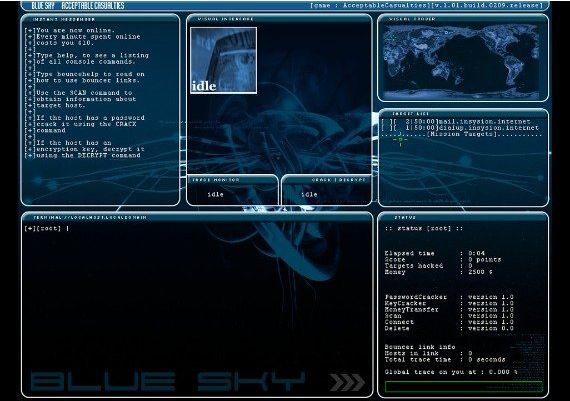Click the "Global trace on you at" line
This screenshot has height=401, width=570.
pyautogui.click(x=451, y=372)
